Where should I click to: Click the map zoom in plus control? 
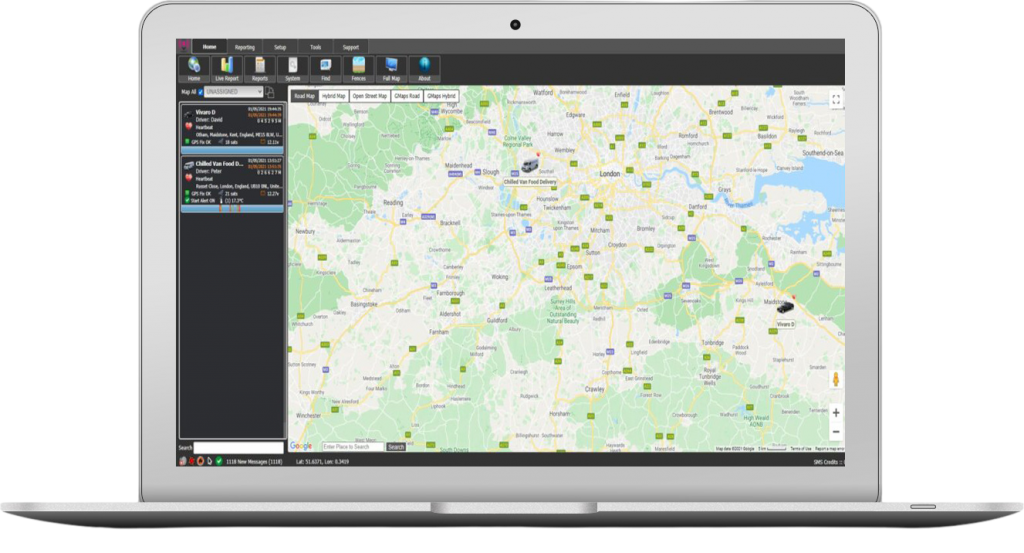[x=836, y=412]
